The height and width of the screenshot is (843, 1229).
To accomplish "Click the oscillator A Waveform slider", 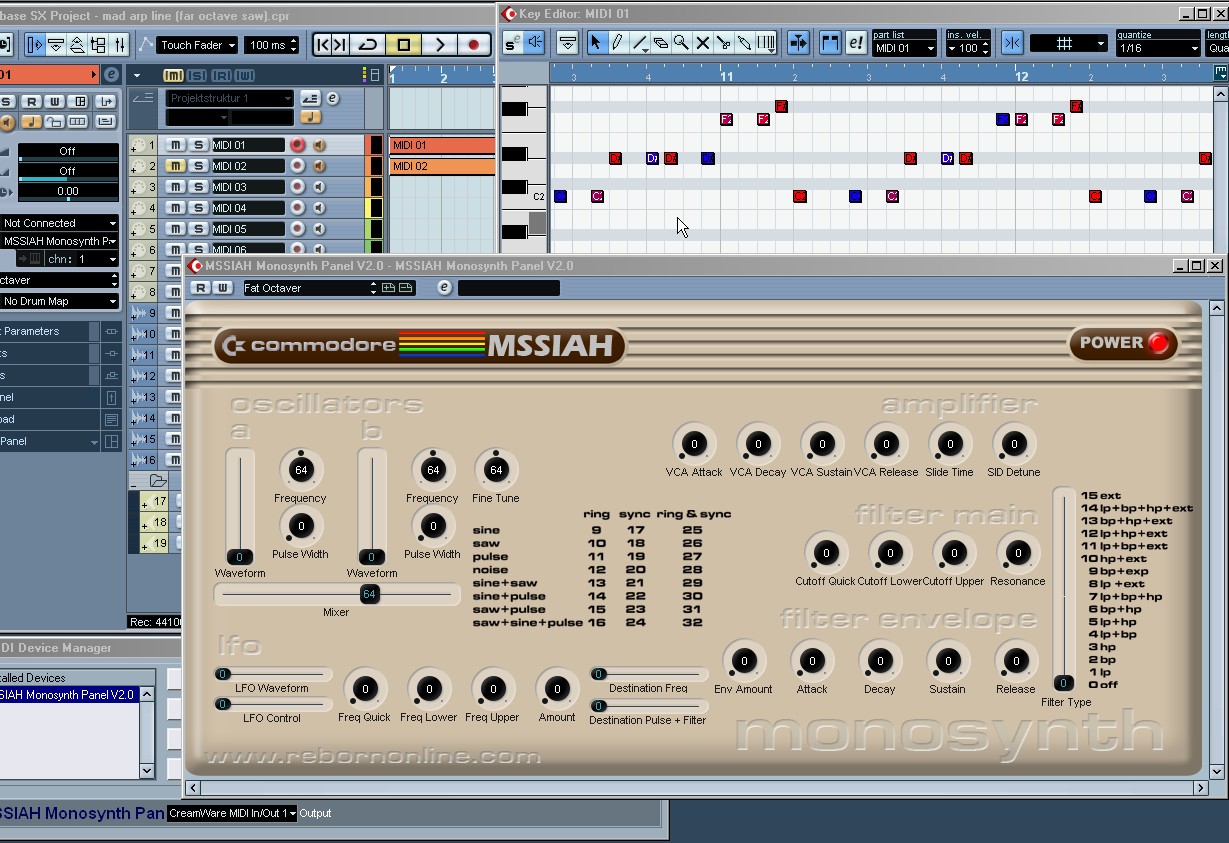I will [x=239, y=507].
